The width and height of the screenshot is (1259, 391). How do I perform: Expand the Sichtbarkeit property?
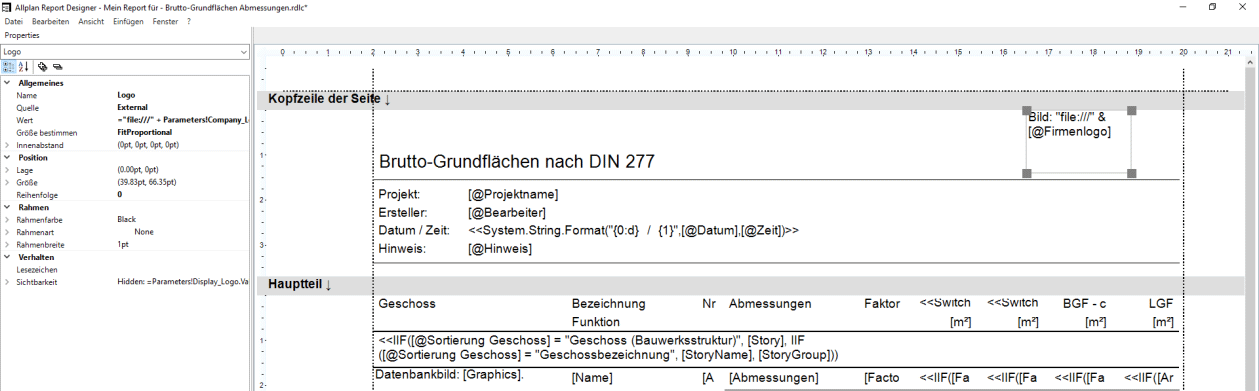click(x=6, y=282)
